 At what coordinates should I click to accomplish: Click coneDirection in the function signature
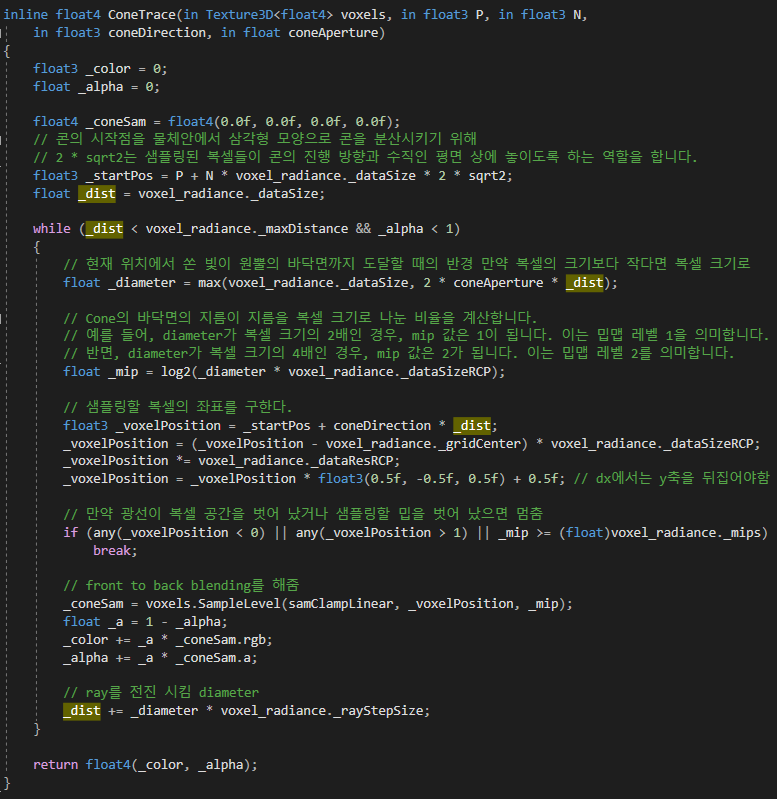coord(156,33)
